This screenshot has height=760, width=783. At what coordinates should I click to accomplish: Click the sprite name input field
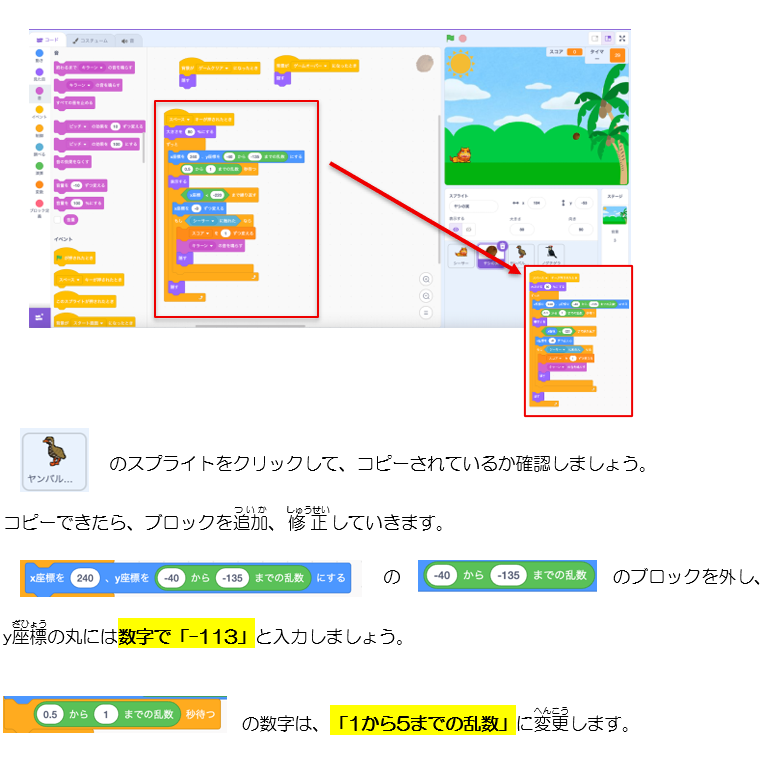point(475,206)
